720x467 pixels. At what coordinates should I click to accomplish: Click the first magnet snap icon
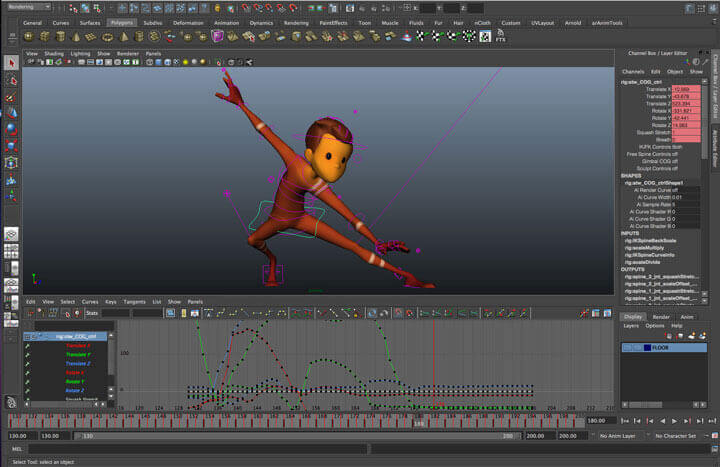click(x=246, y=8)
